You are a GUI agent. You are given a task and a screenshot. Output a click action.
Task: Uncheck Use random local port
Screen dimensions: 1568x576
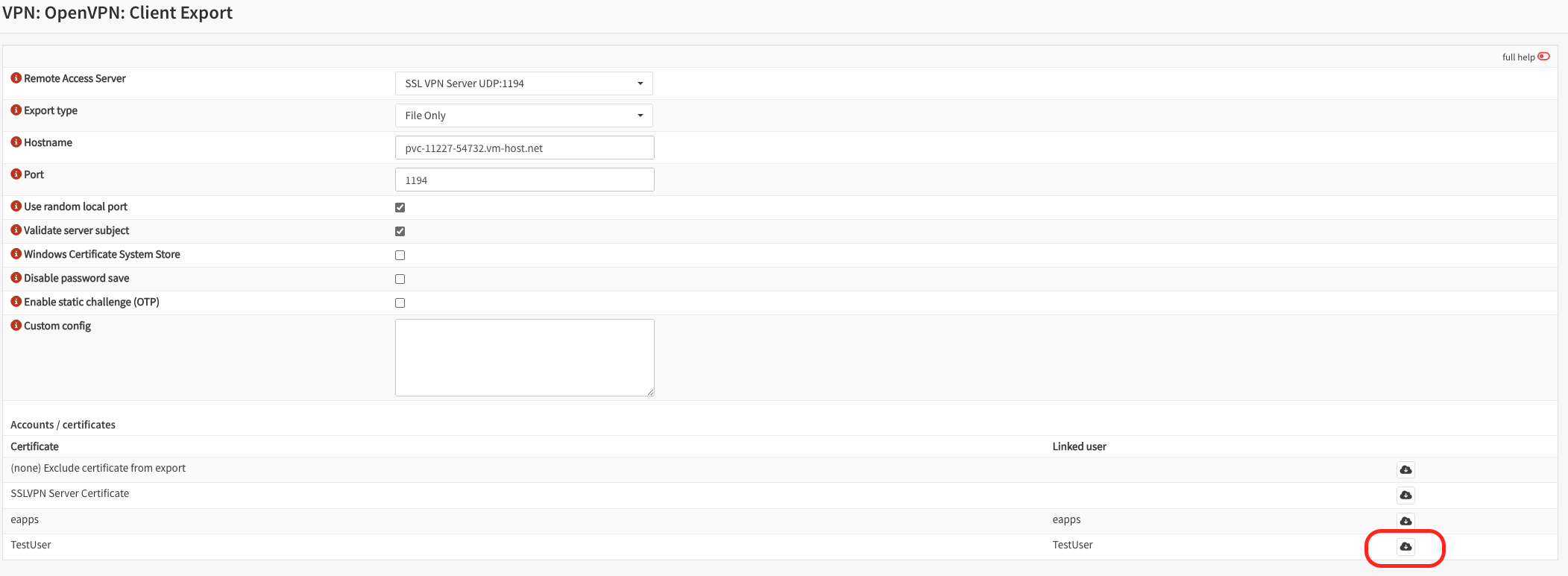(400, 207)
